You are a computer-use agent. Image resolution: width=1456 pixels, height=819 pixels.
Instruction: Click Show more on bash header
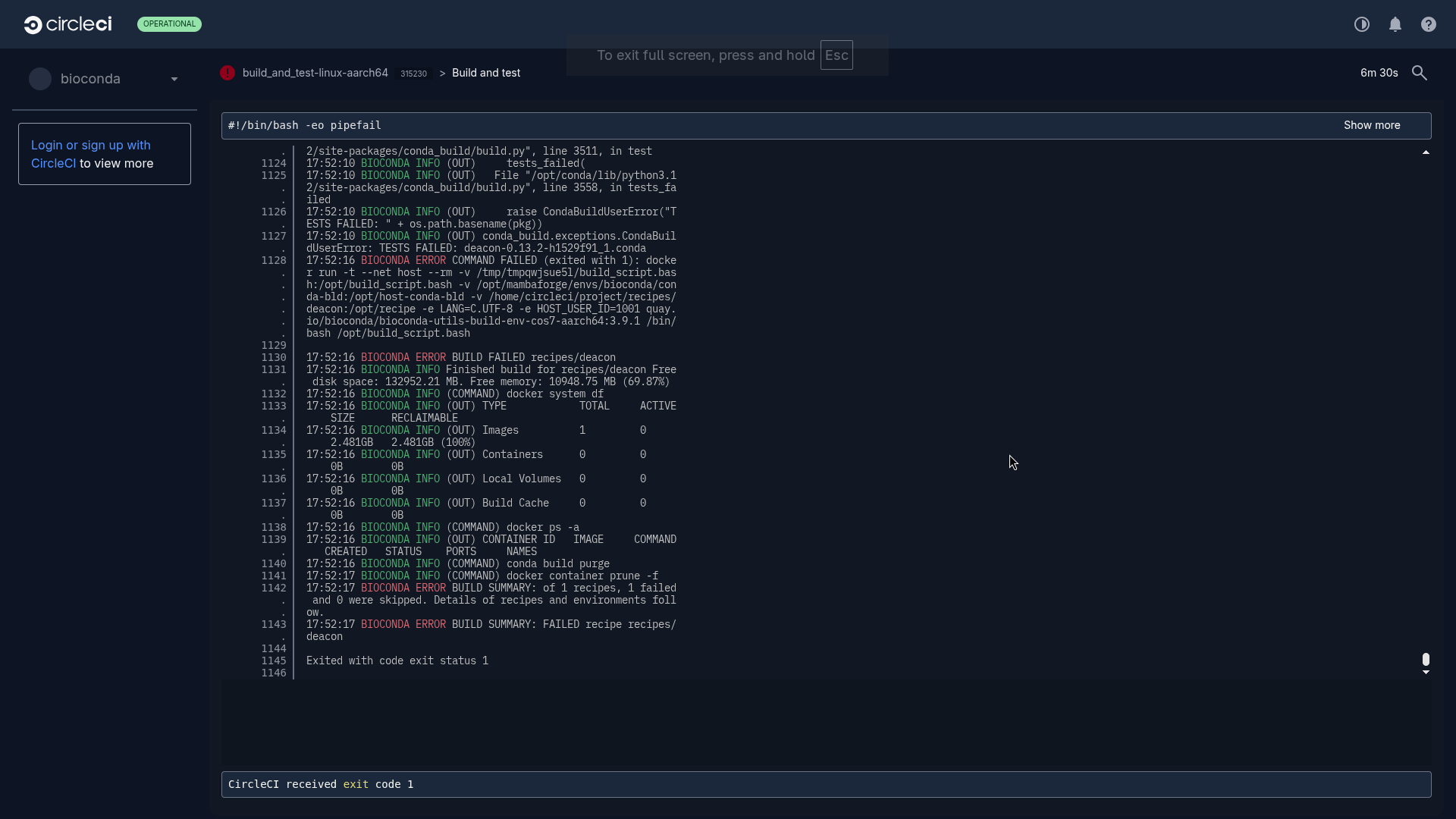(1372, 125)
